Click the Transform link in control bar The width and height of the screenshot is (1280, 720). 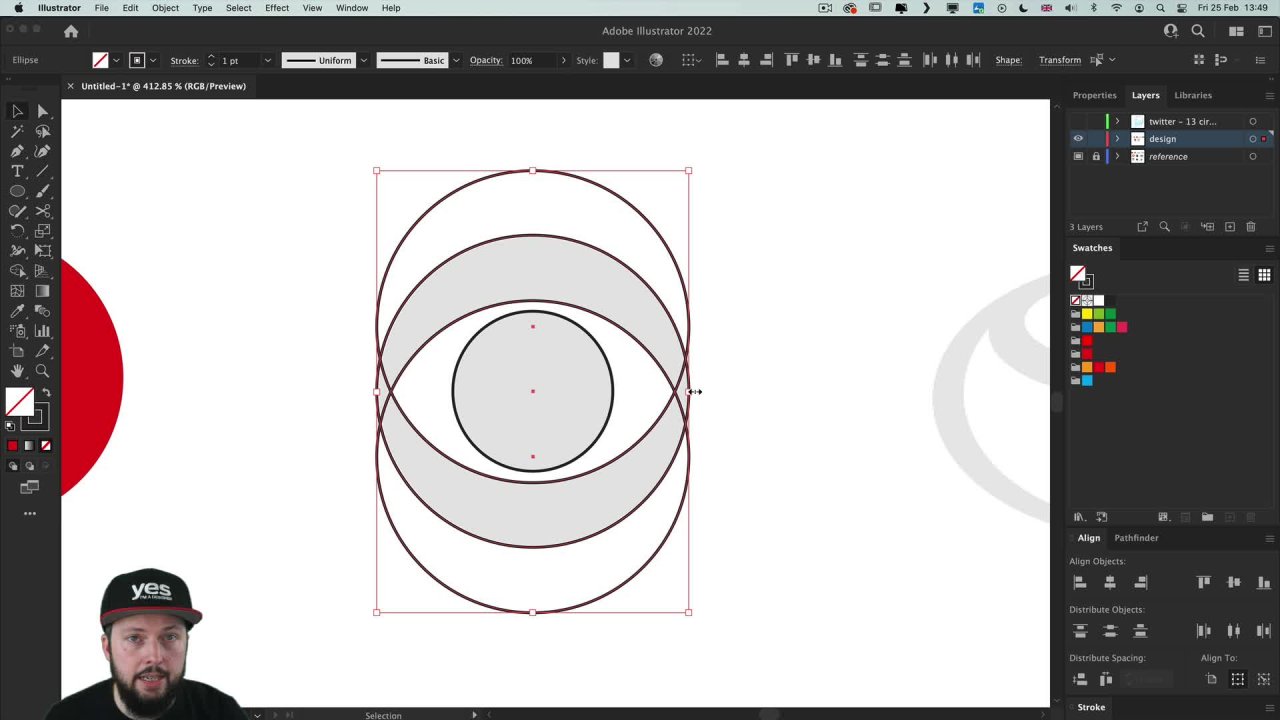point(1059,60)
